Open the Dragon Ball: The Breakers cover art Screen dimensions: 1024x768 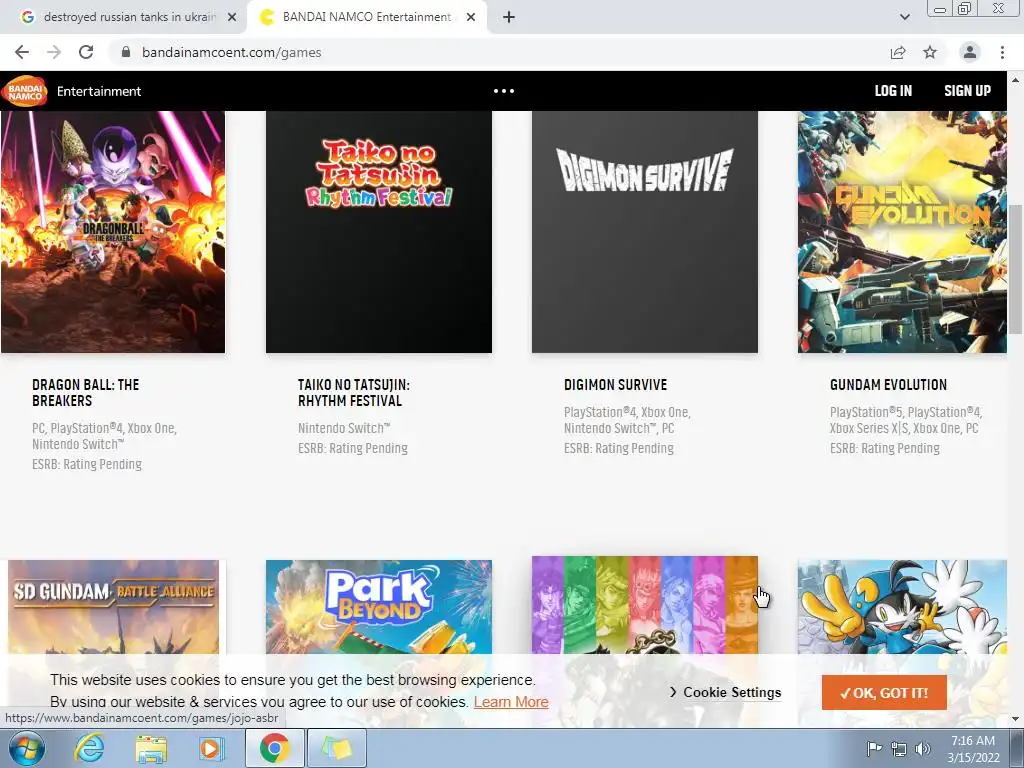(113, 232)
